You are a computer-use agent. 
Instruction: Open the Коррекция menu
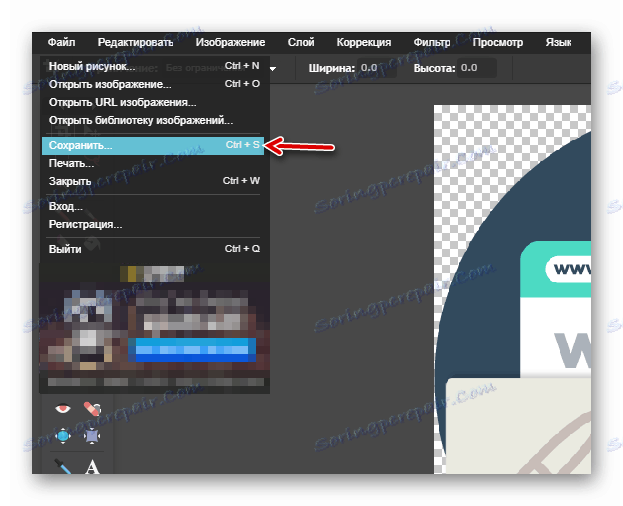point(364,42)
